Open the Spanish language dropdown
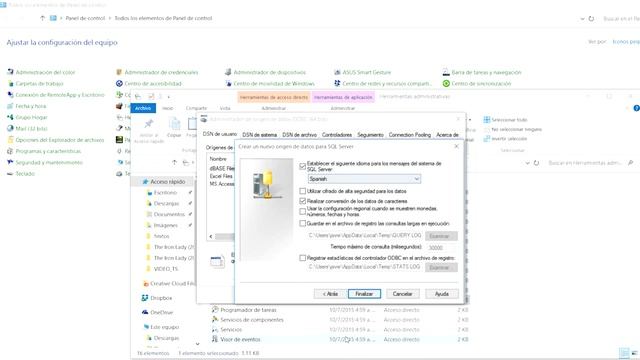 click(364, 179)
